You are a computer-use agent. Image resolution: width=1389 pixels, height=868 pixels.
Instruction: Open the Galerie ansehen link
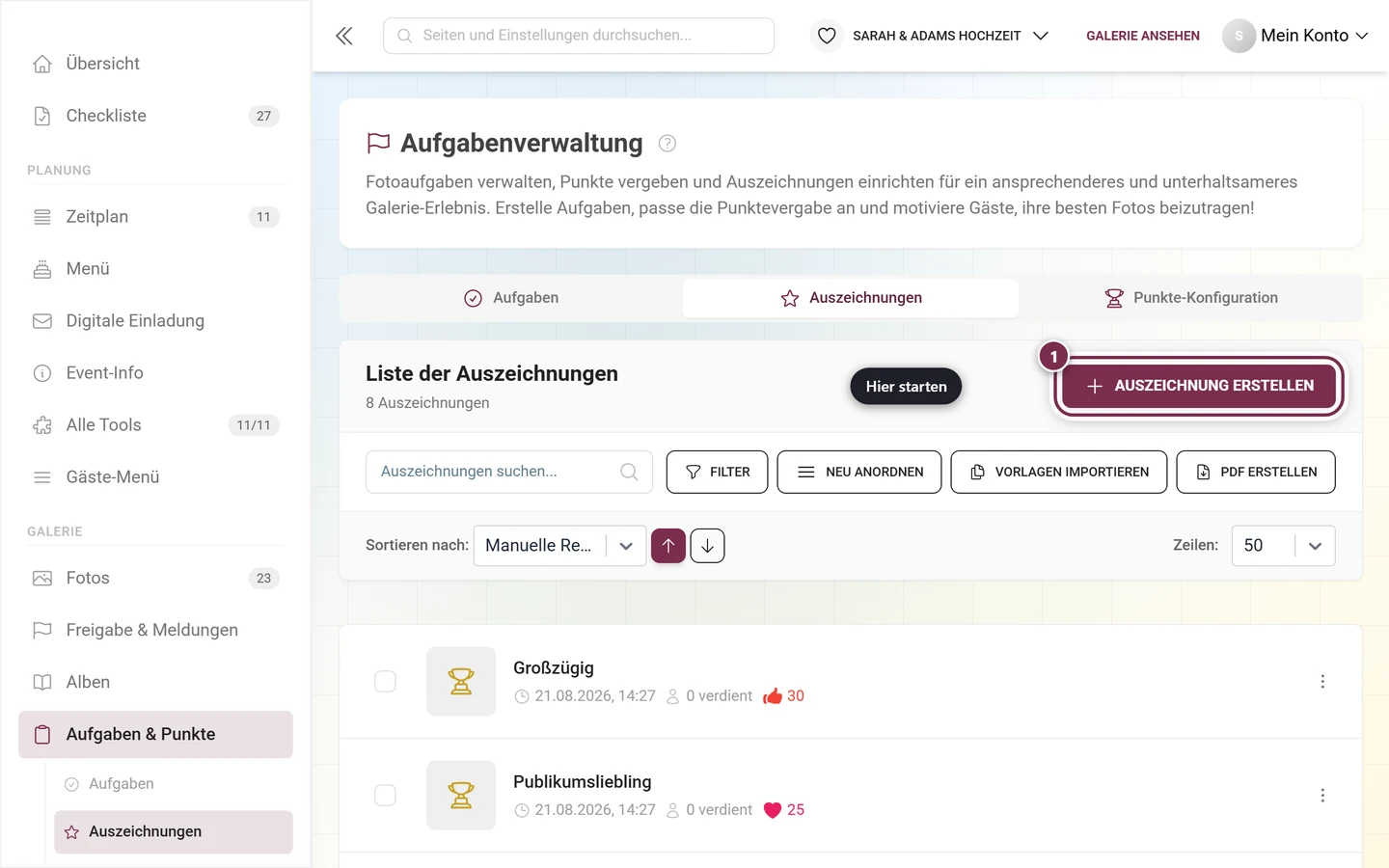(x=1143, y=36)
